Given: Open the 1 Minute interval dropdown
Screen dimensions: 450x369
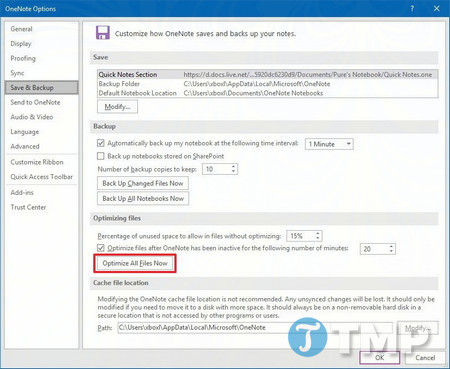Looking at the screenshot, I should point(329,144).
